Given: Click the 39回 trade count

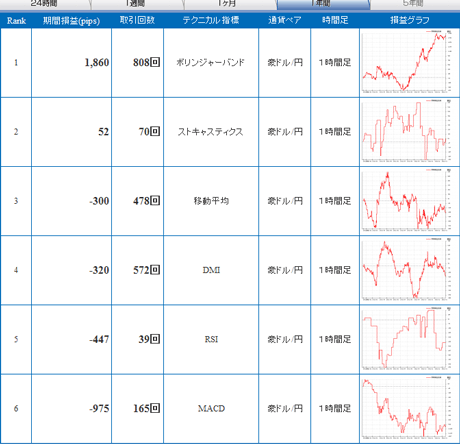Looking at the screenshot, I should click(x=149, y=339).
